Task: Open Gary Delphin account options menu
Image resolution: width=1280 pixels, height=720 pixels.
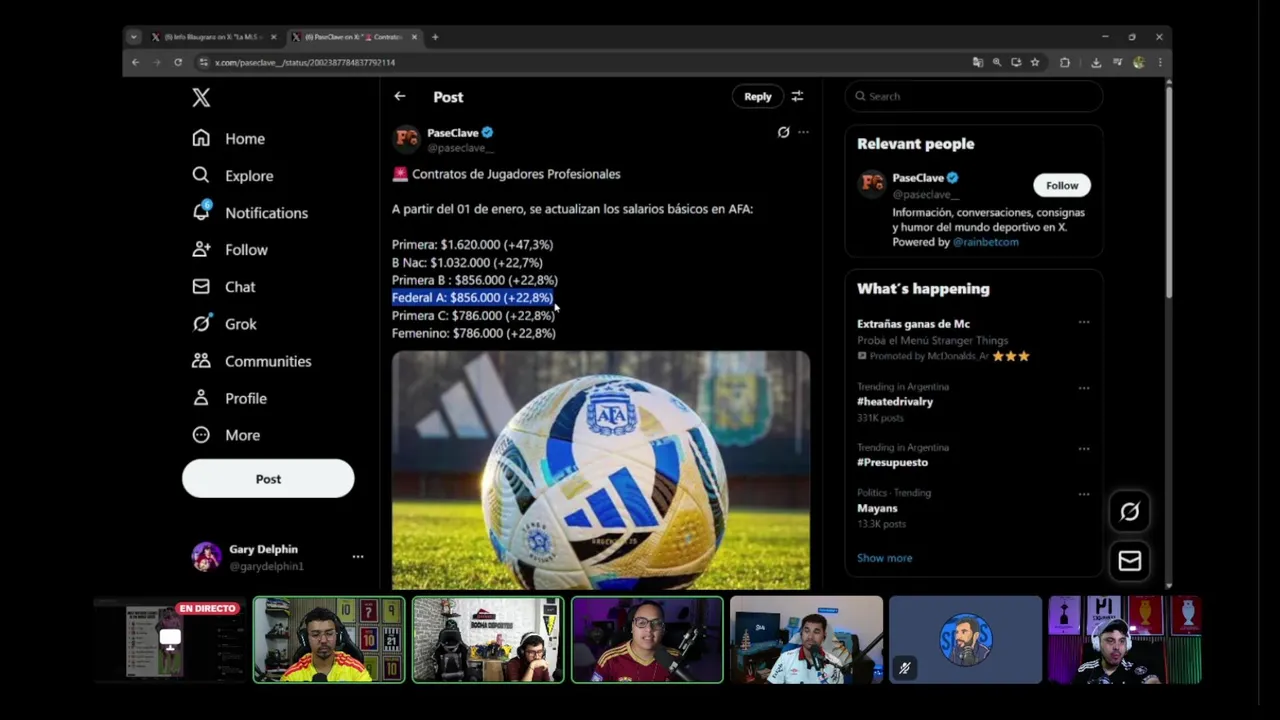Action: (x=357, y=556)
